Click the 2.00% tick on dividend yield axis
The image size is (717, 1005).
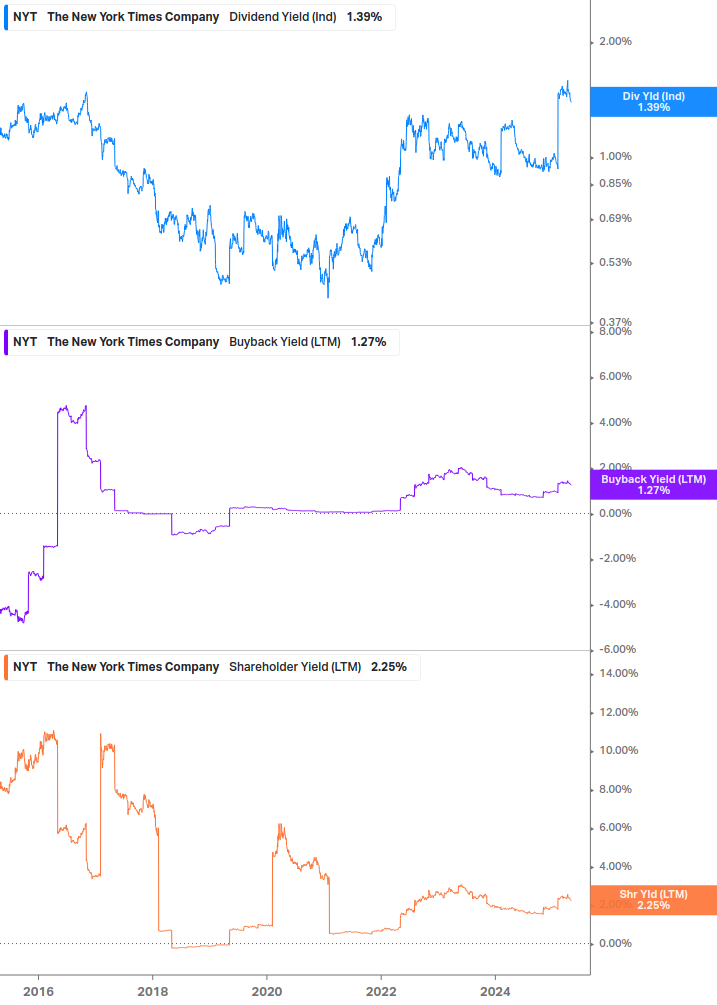[x=615, y=41]
